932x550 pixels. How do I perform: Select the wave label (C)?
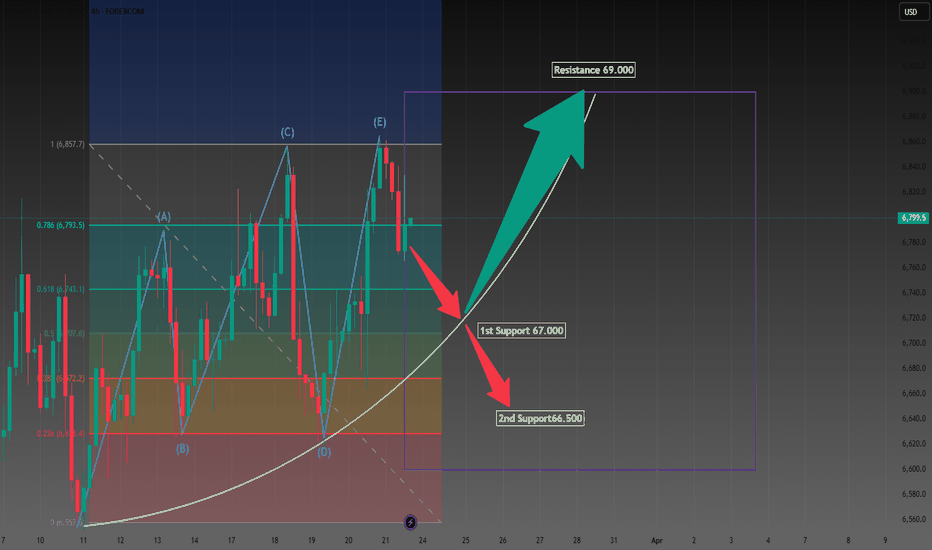(288, 132)
